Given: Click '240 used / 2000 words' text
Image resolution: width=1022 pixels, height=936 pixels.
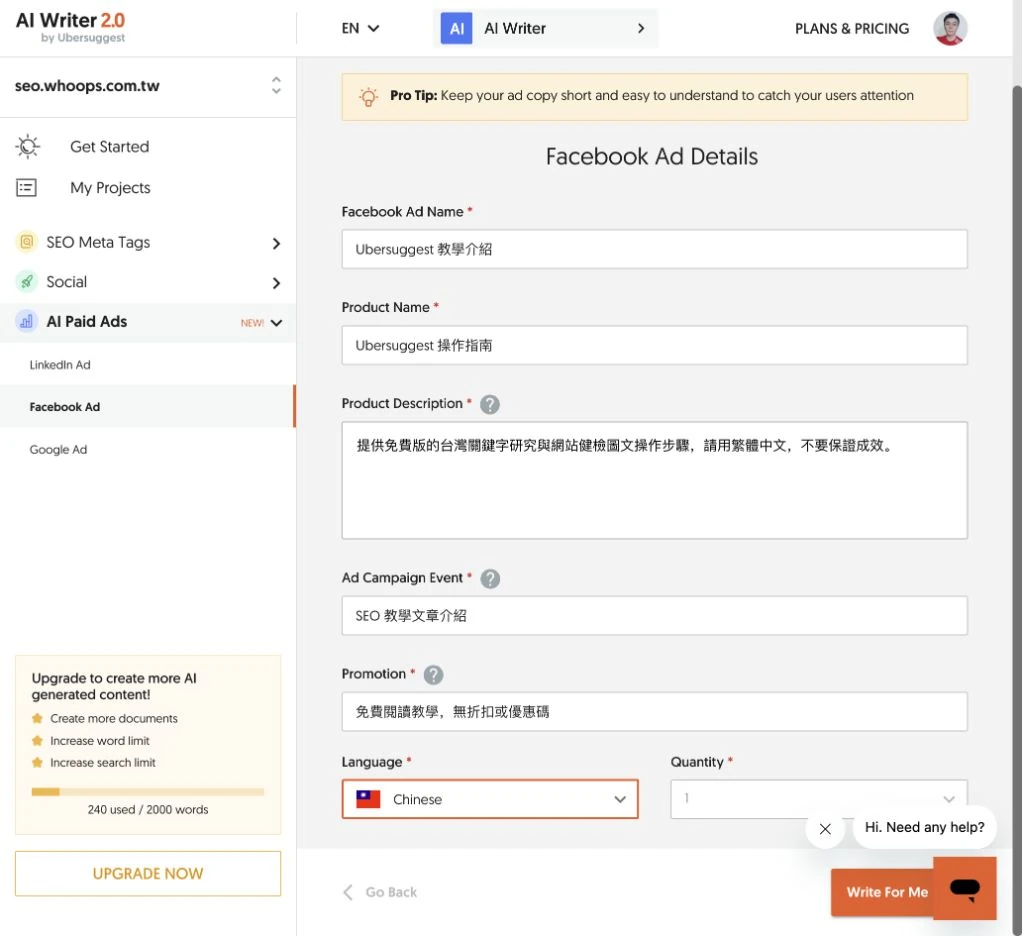Looking at the screenshot, I should pyautogui.click(x=148, y=810).
